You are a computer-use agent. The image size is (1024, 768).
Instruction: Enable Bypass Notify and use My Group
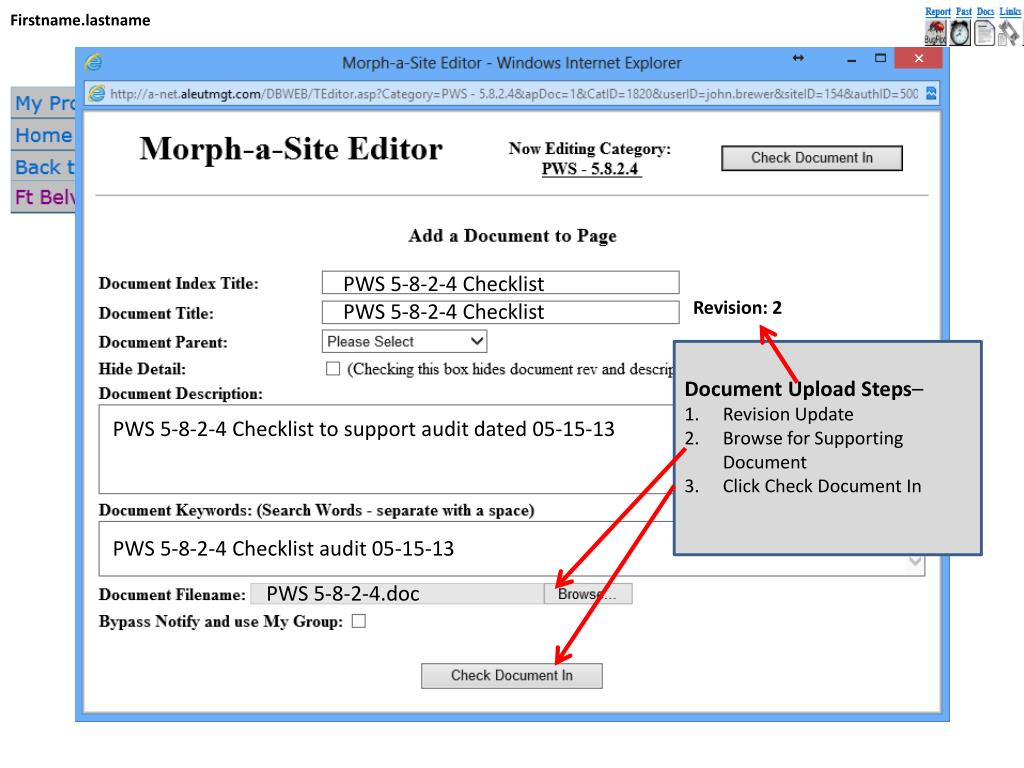pos(359,621)
